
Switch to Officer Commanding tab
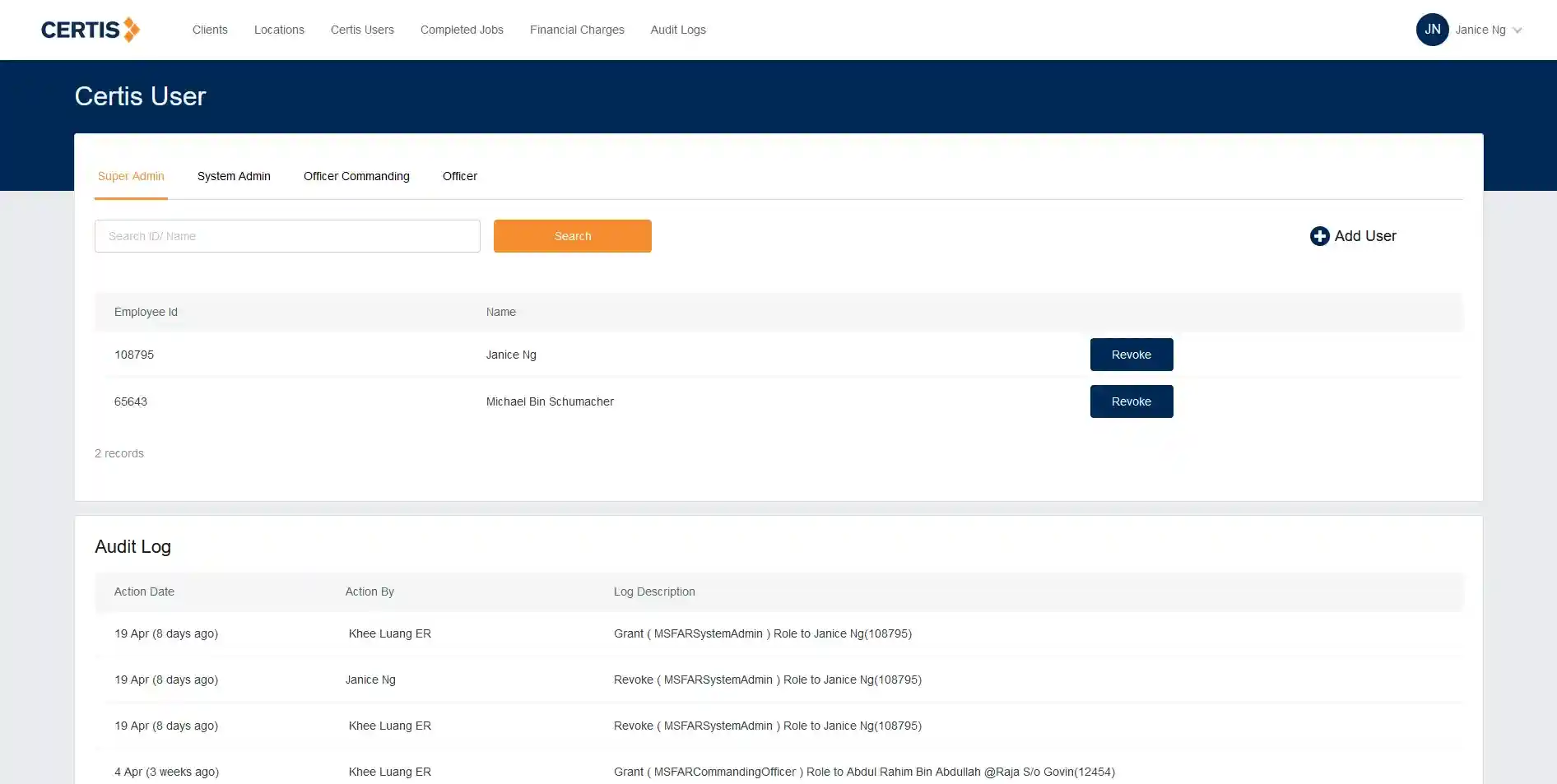coord(356,176)
